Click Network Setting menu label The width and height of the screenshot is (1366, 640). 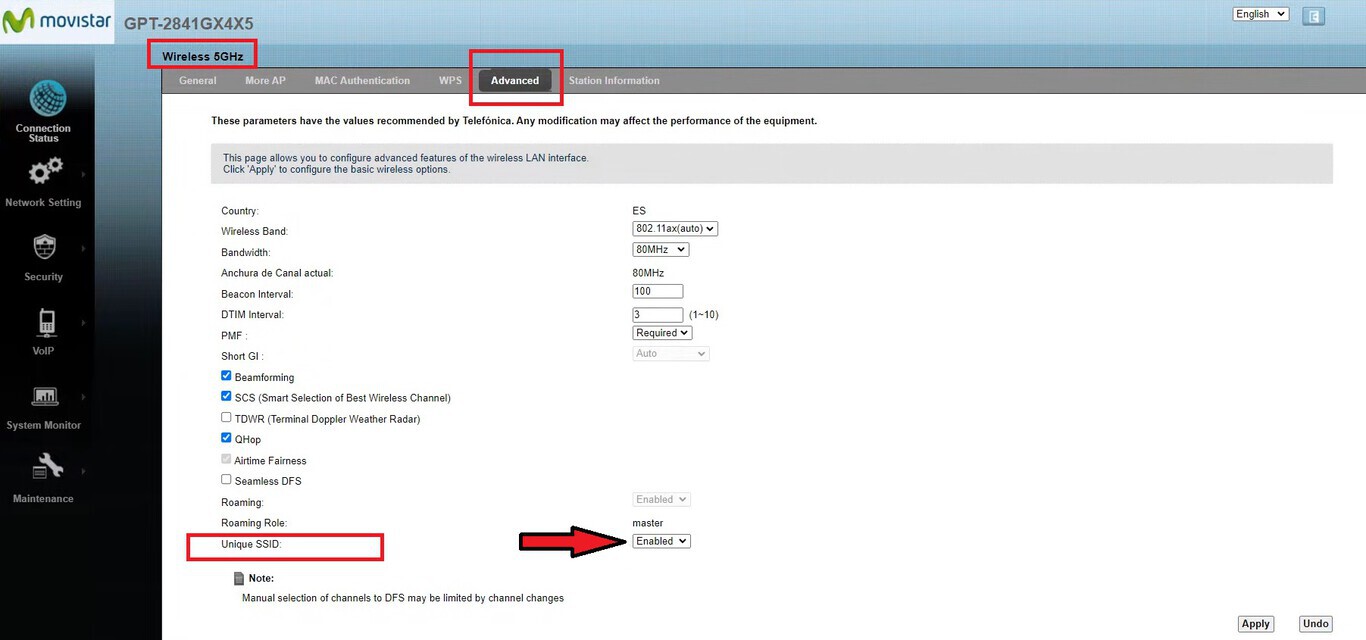click(x=43, y=202)
